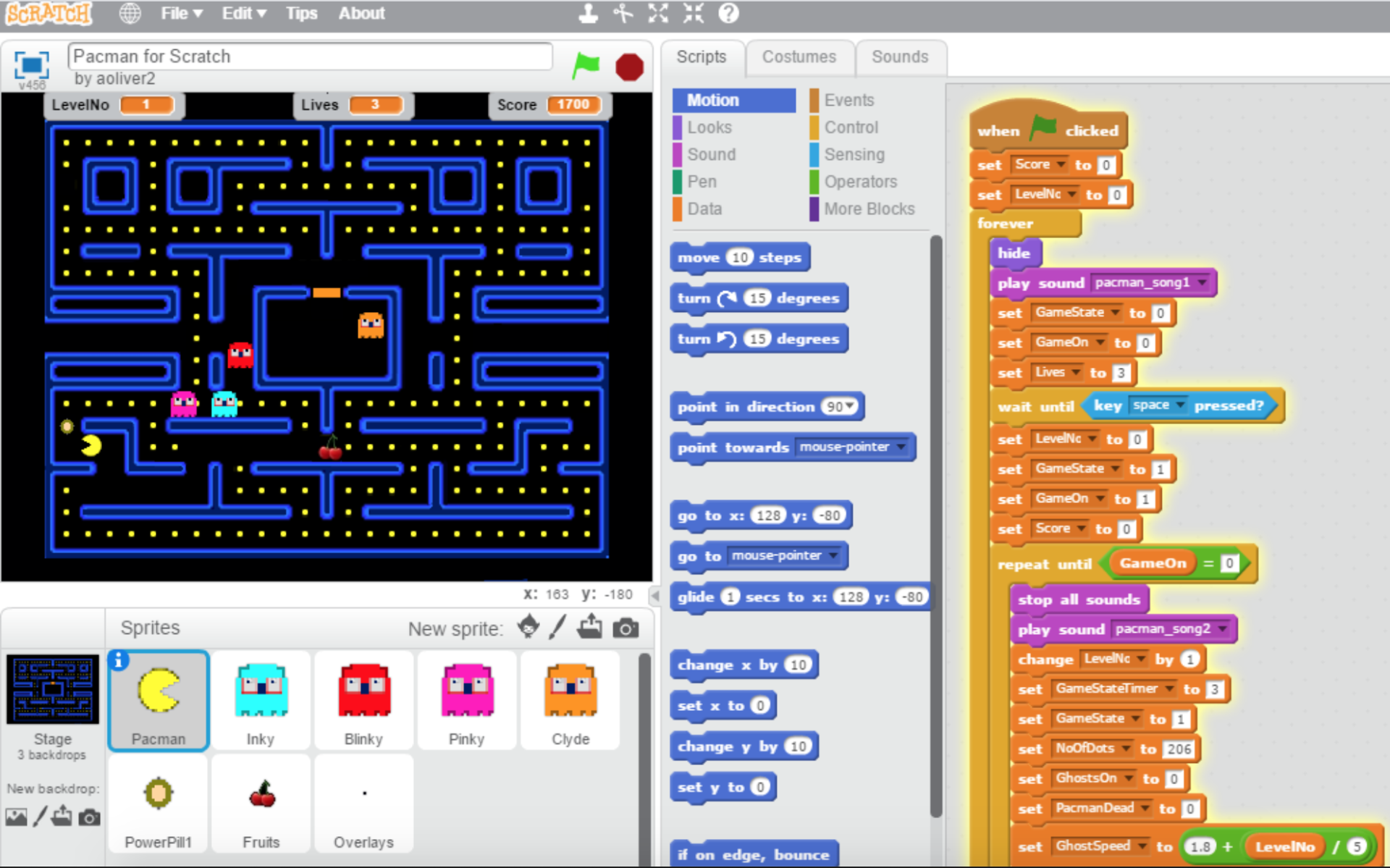
Task: Open the pacman_song2 sound dropdown
Action: click(1223, 628)
